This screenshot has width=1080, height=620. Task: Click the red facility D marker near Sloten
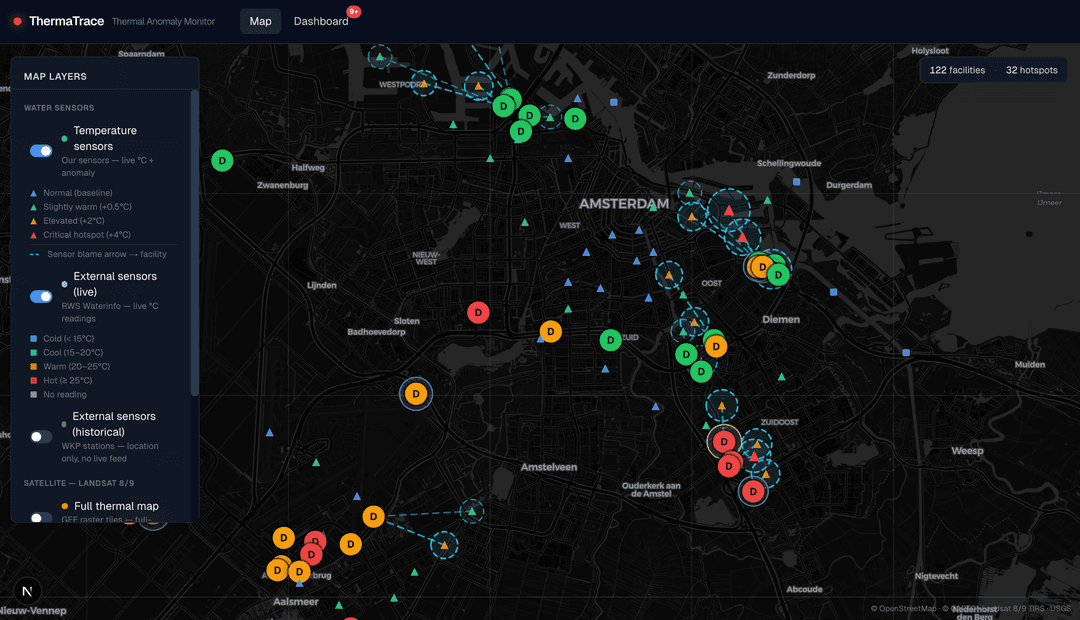click(x=478, y=312)
